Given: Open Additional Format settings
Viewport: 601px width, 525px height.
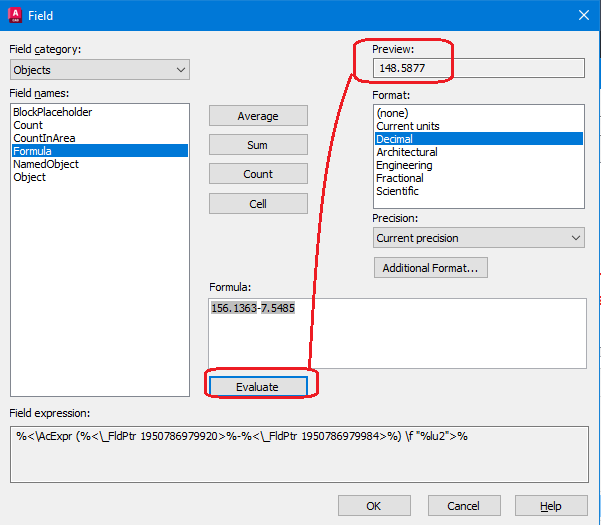Looking at the screenshot, I should point(430,267).
